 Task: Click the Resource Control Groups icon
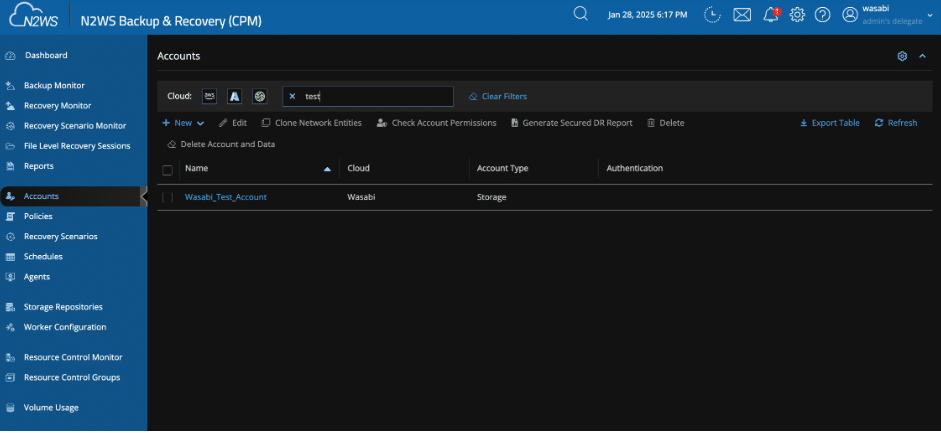tap(10, 378)
